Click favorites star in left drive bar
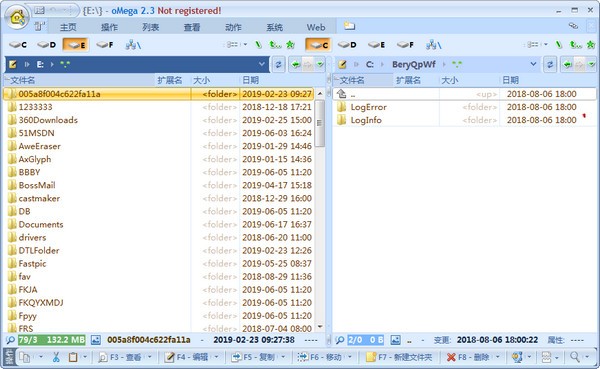This screenshot has height=369, width=600. tap(290, 45)
